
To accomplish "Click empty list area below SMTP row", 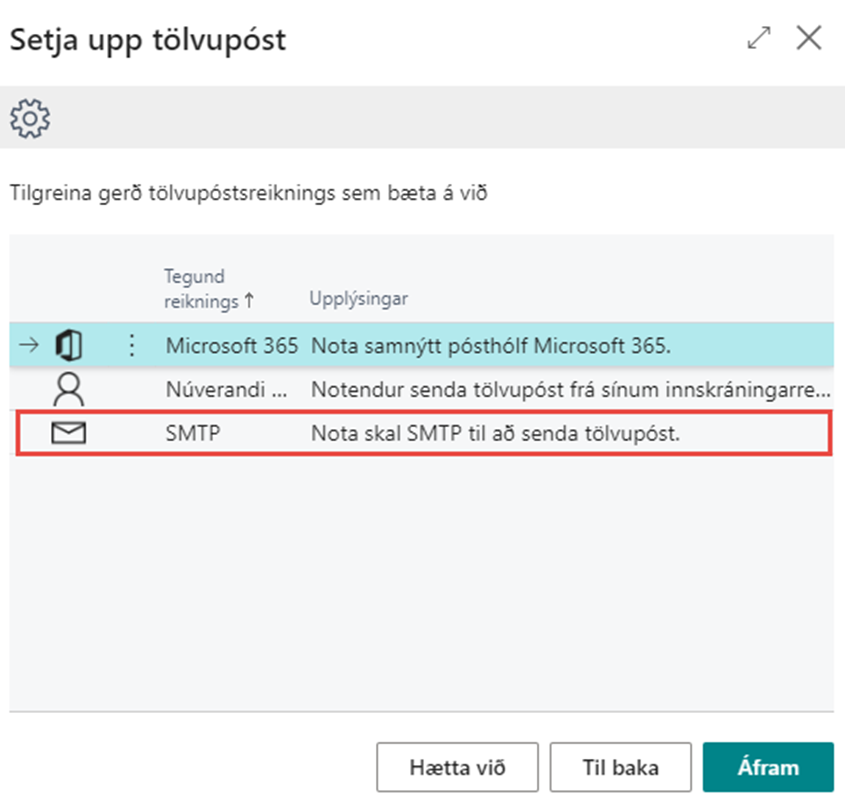I will point(420,580).
